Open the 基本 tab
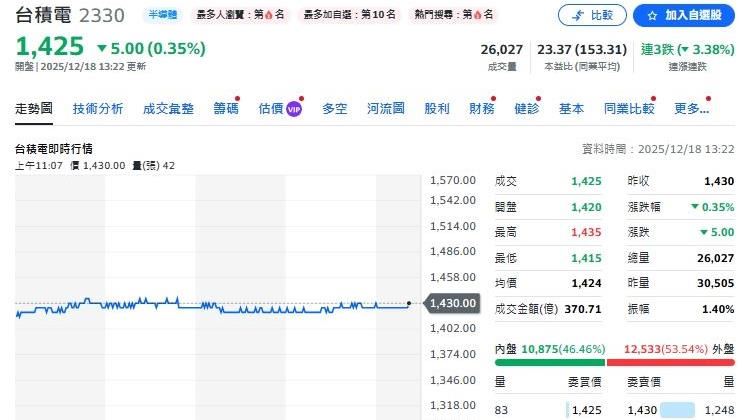 (x=571, y=108)
